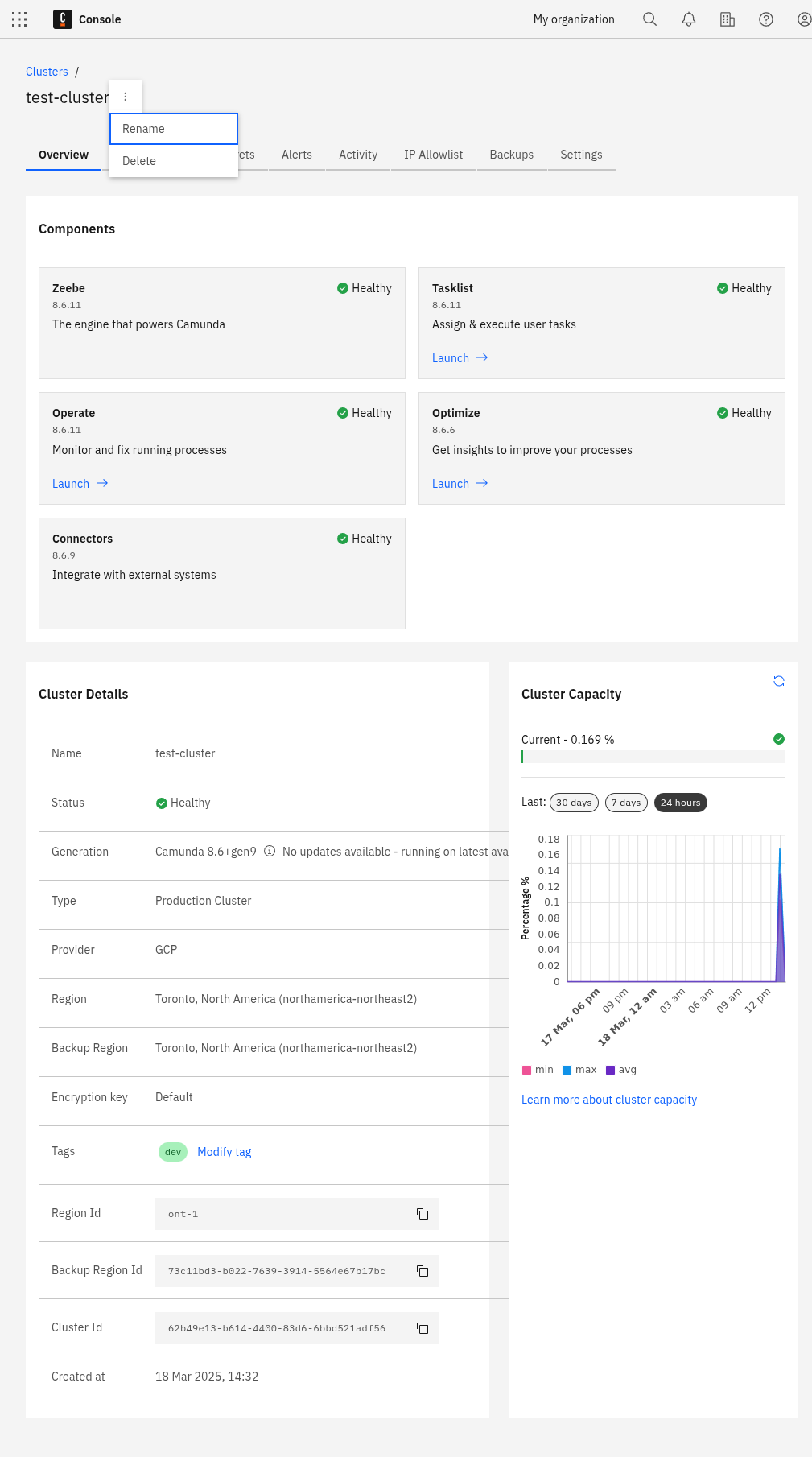Click the Generation info icon

pyautogui.click(x=270, y=852)
